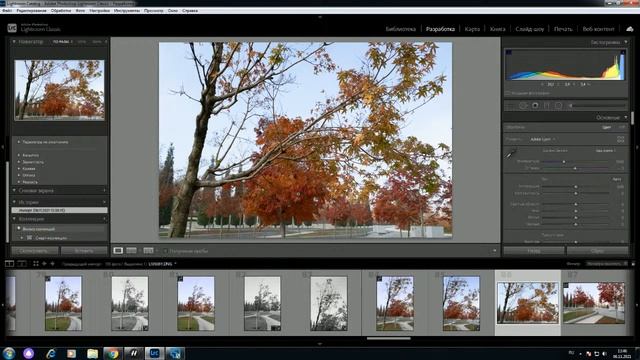Select the Graduated Filter tool
Viewport: 640px width, 360px height.
[547, 105]
